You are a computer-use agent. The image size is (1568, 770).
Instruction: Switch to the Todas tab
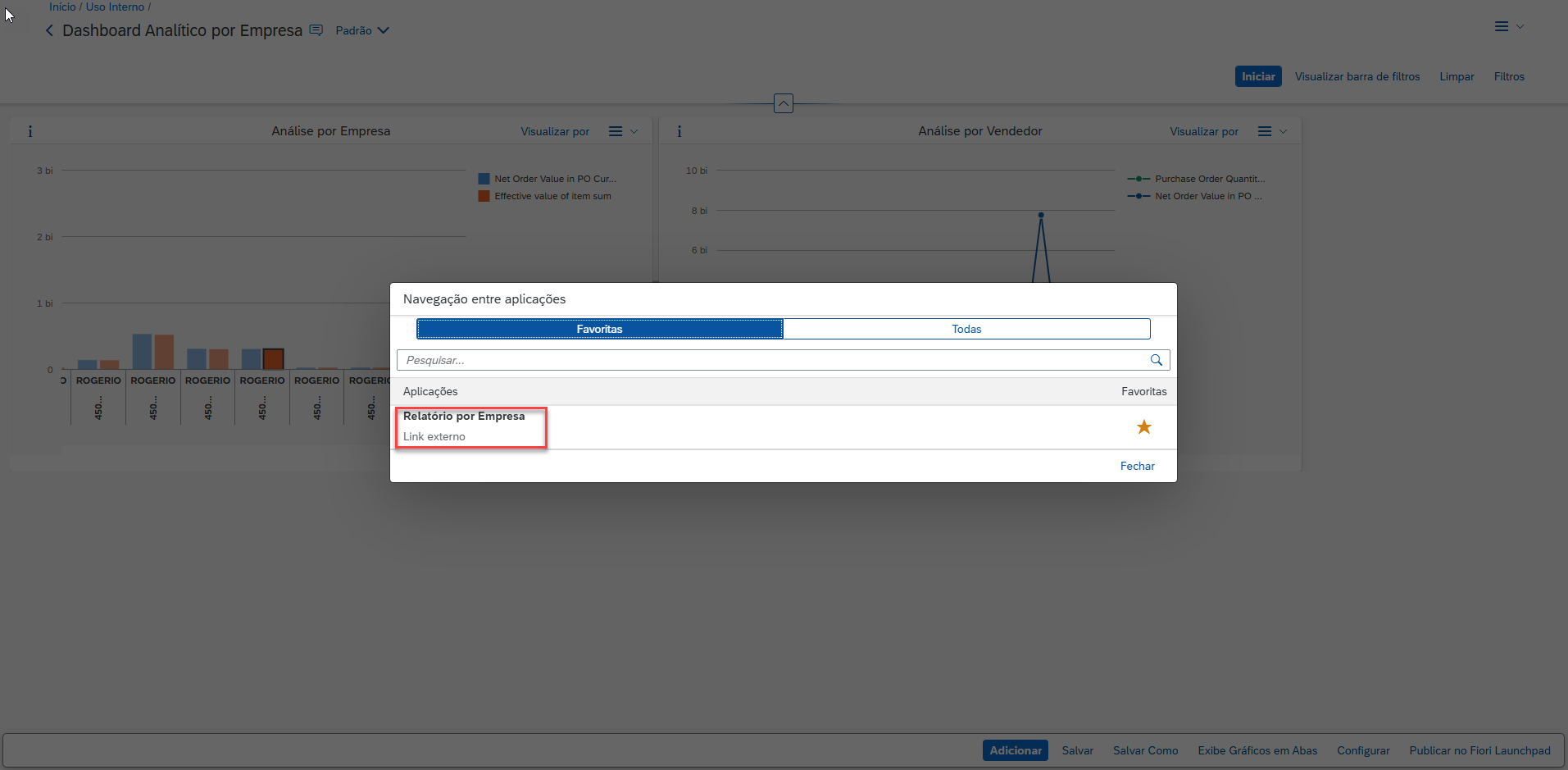(x=966, y=329)
